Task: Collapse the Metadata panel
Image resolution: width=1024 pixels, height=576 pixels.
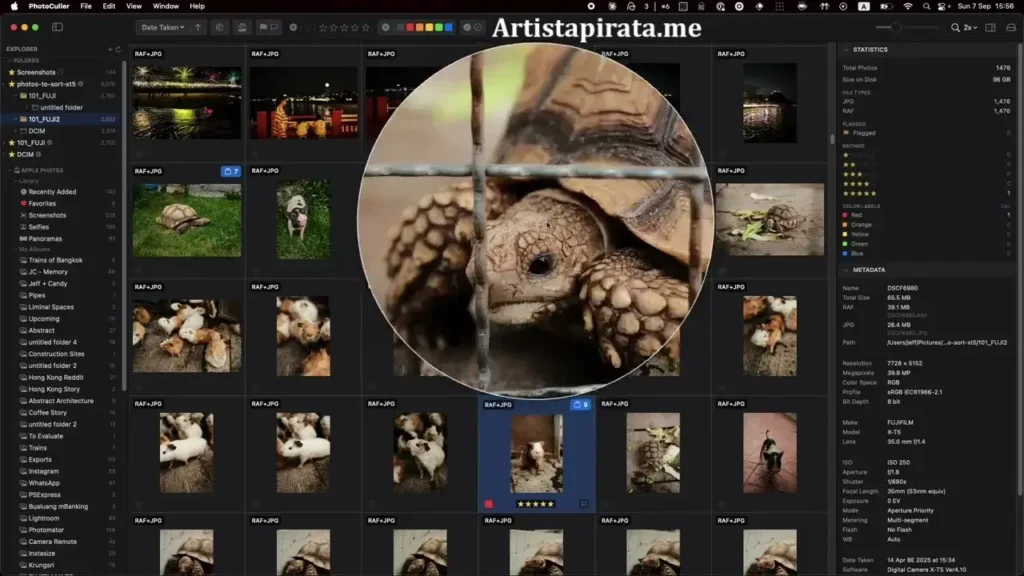Action: click(846, 270)
